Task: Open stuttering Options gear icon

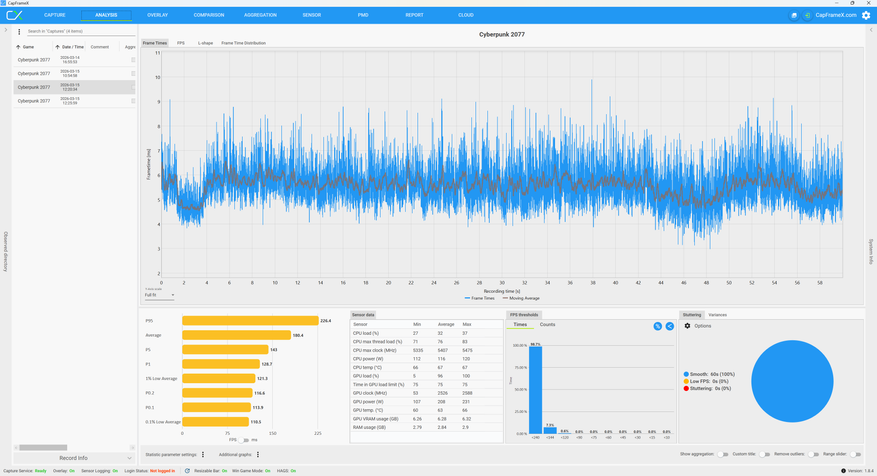Action: (687, 326)
